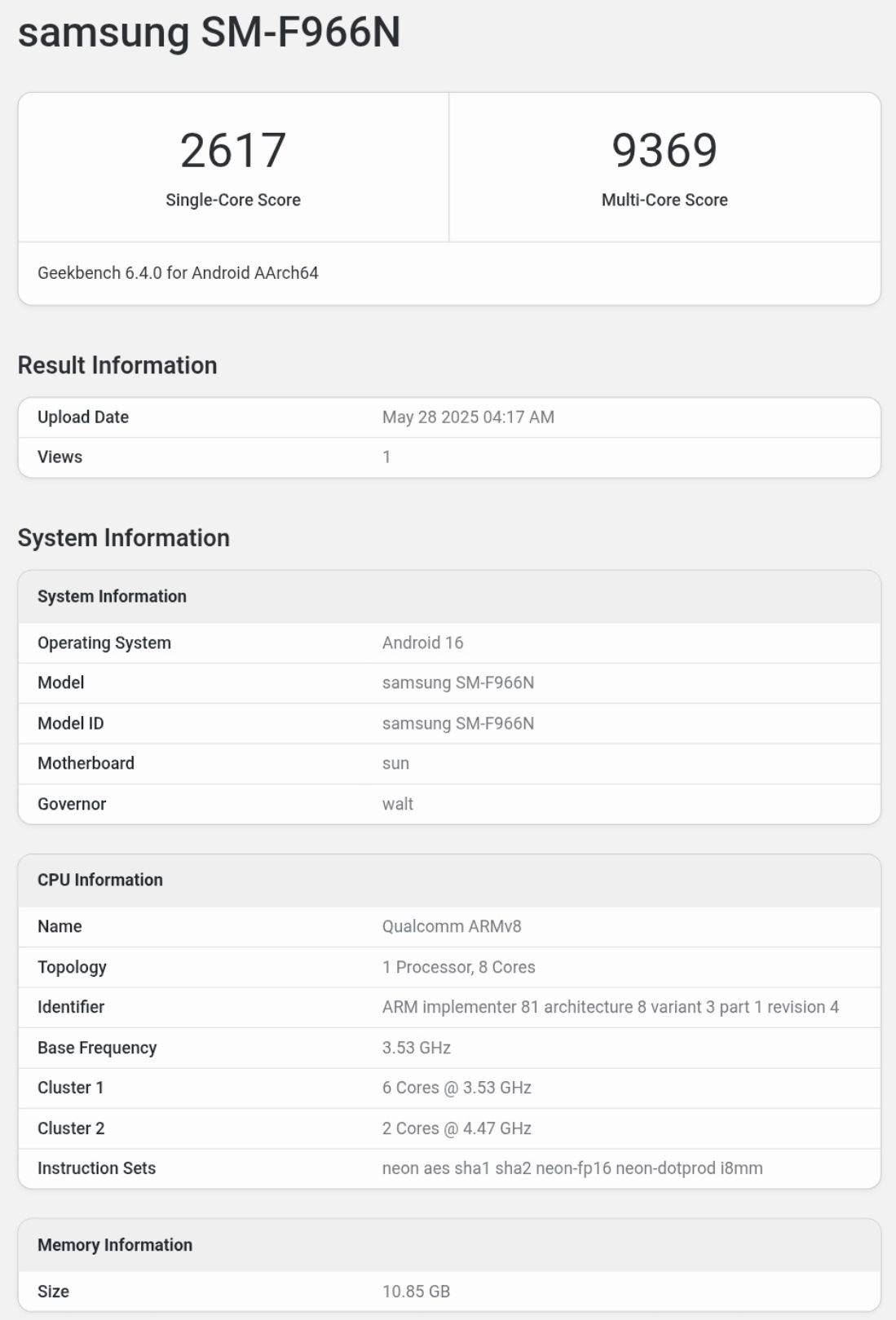Click the Views row label
The height and width of the screenshot is (1320, 896).
60,457
